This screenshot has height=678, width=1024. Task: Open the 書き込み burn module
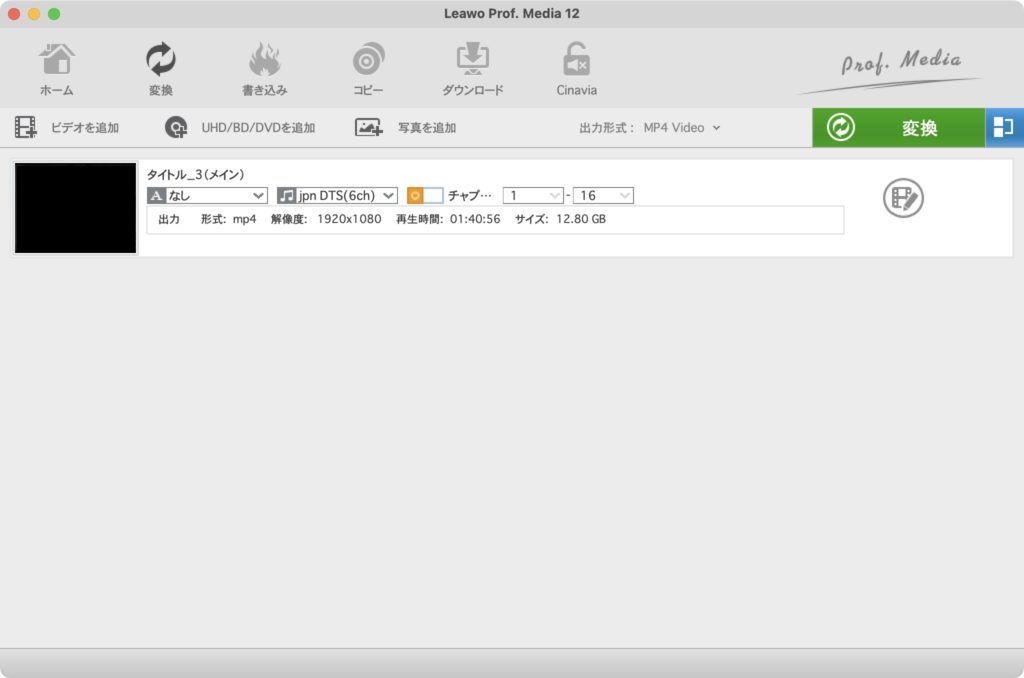(264, 69)
